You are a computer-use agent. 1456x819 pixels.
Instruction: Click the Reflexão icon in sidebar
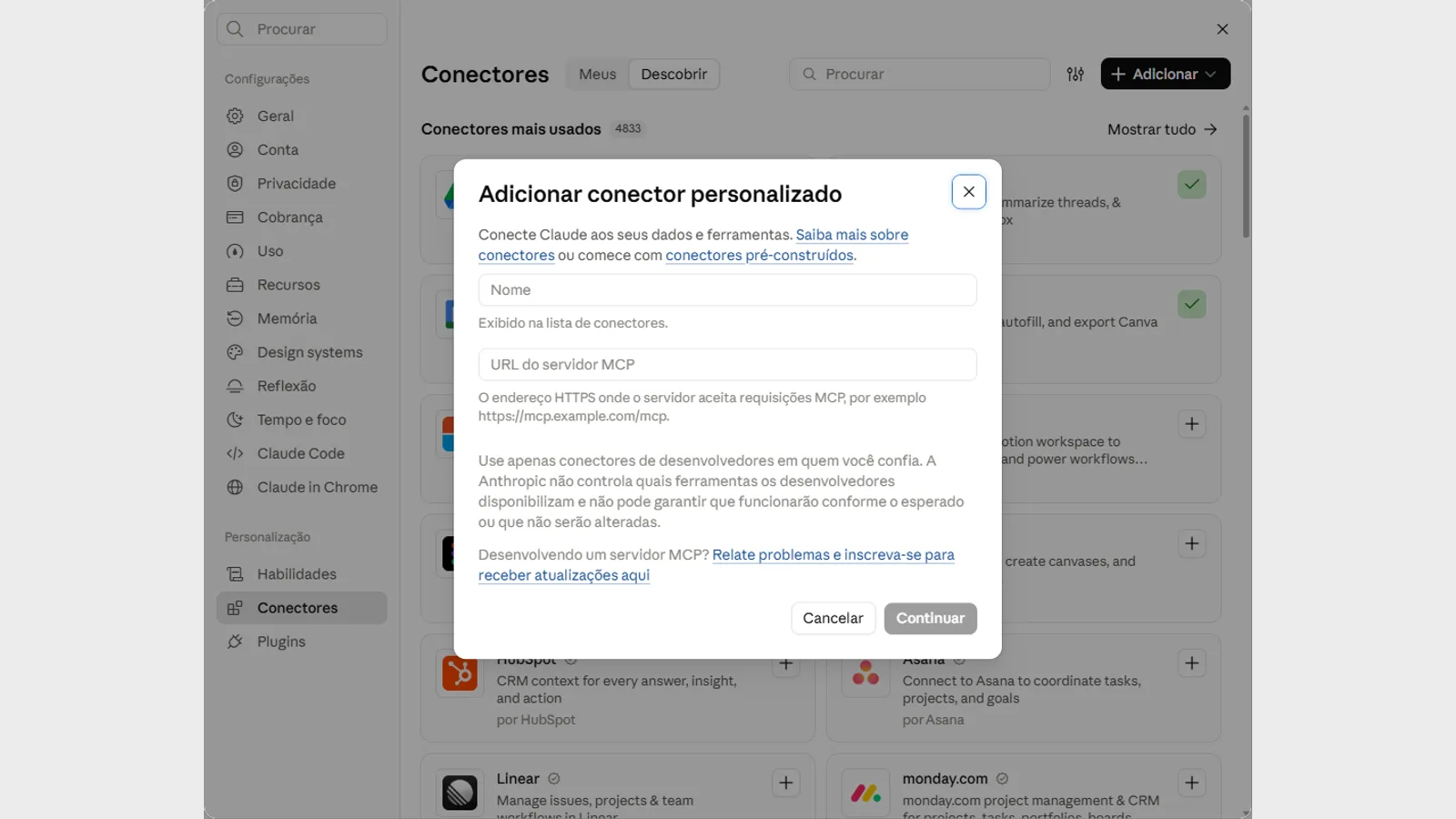pyautogui.click(x=235, y=386)
